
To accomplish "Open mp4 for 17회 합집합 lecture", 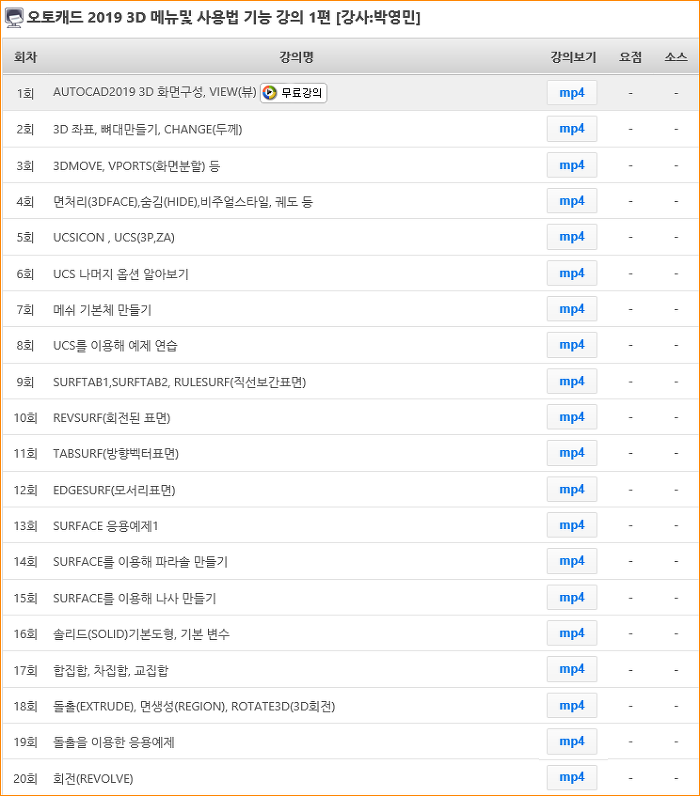I will click(572, 670).
